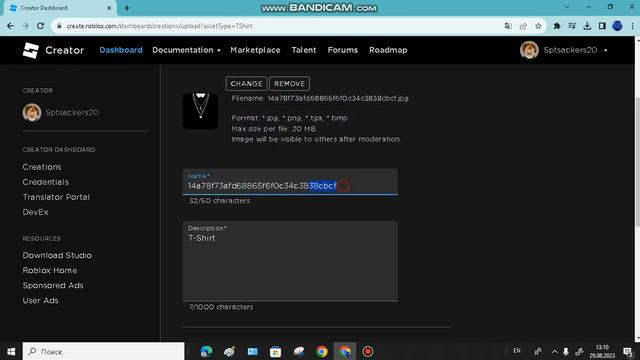Viewport: 640px width, 360px height.
Task: Open Creations in the sidebar
Action: (42, 167)
